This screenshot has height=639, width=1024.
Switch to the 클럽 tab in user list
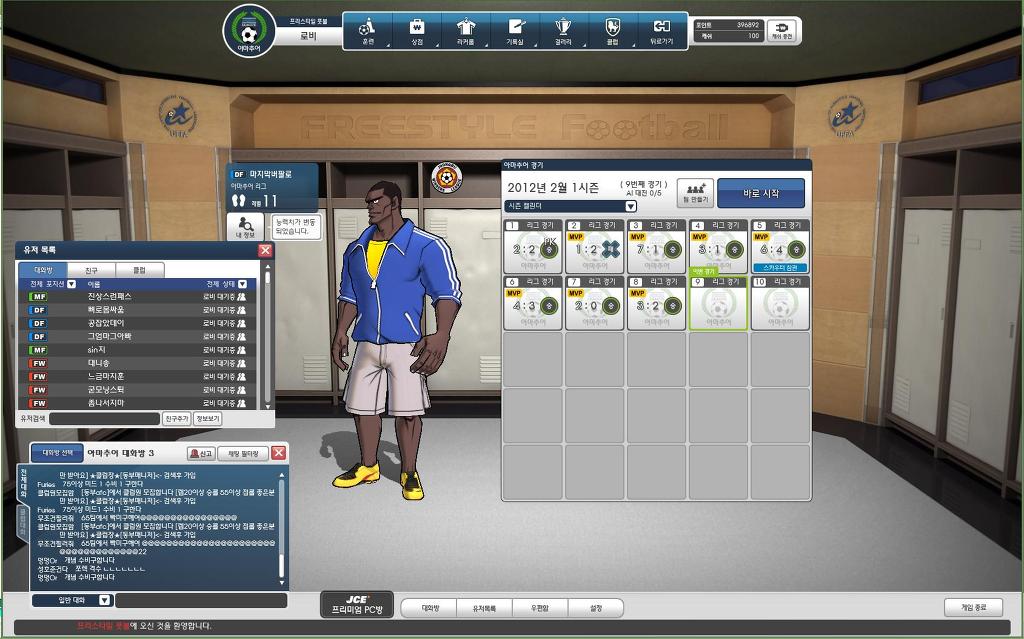(139, 270)
